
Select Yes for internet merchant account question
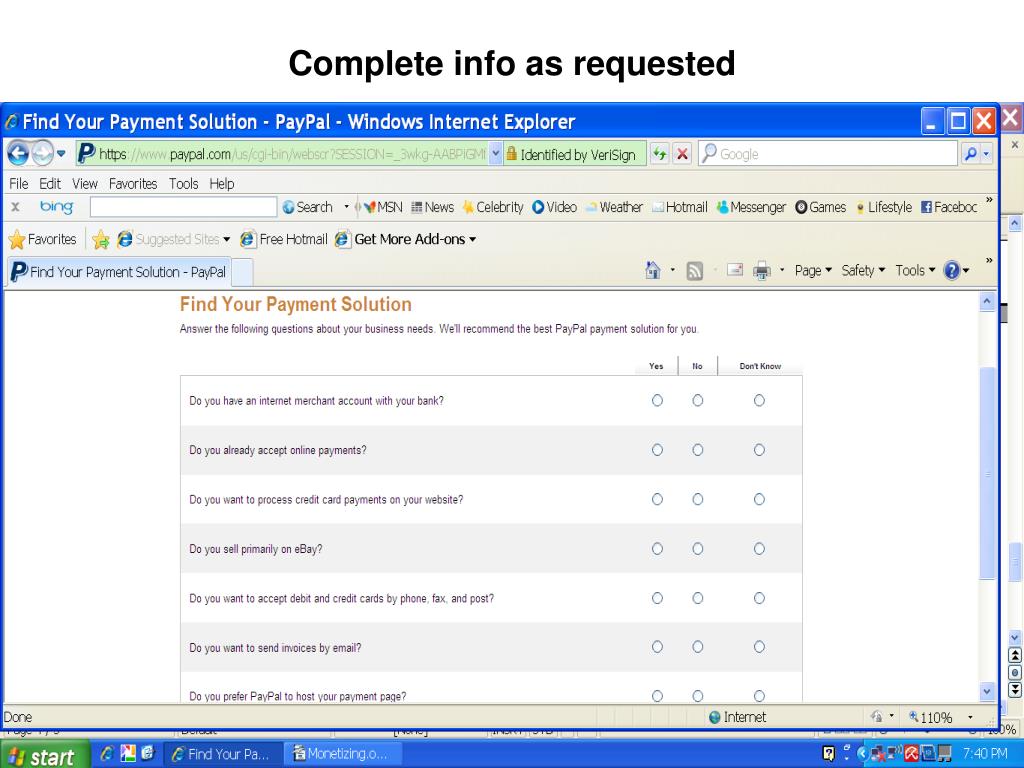tap(657, 400)
